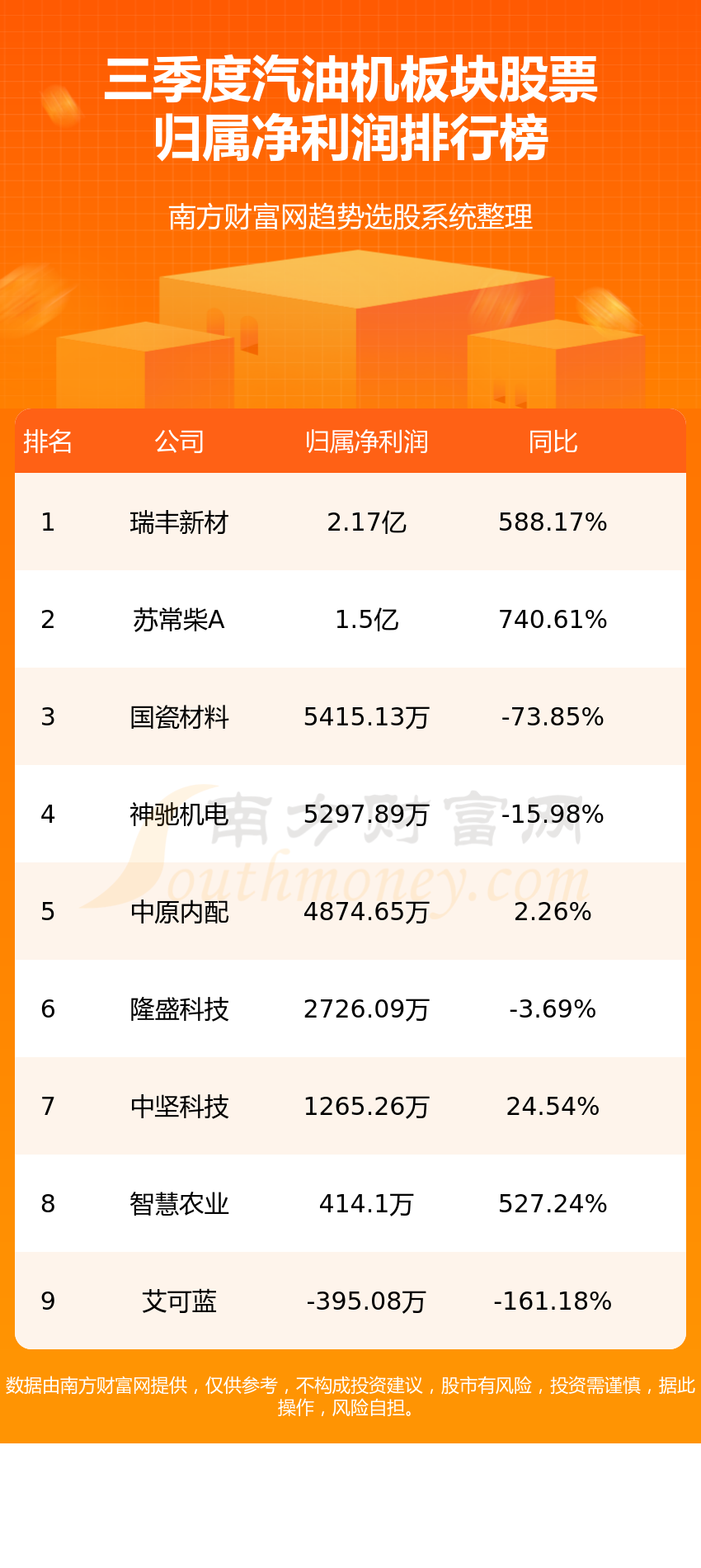Click 国瓷材料 in the company column
Image resolution: width=701 pixels, height=1568 pixels.
coord(179,717)
